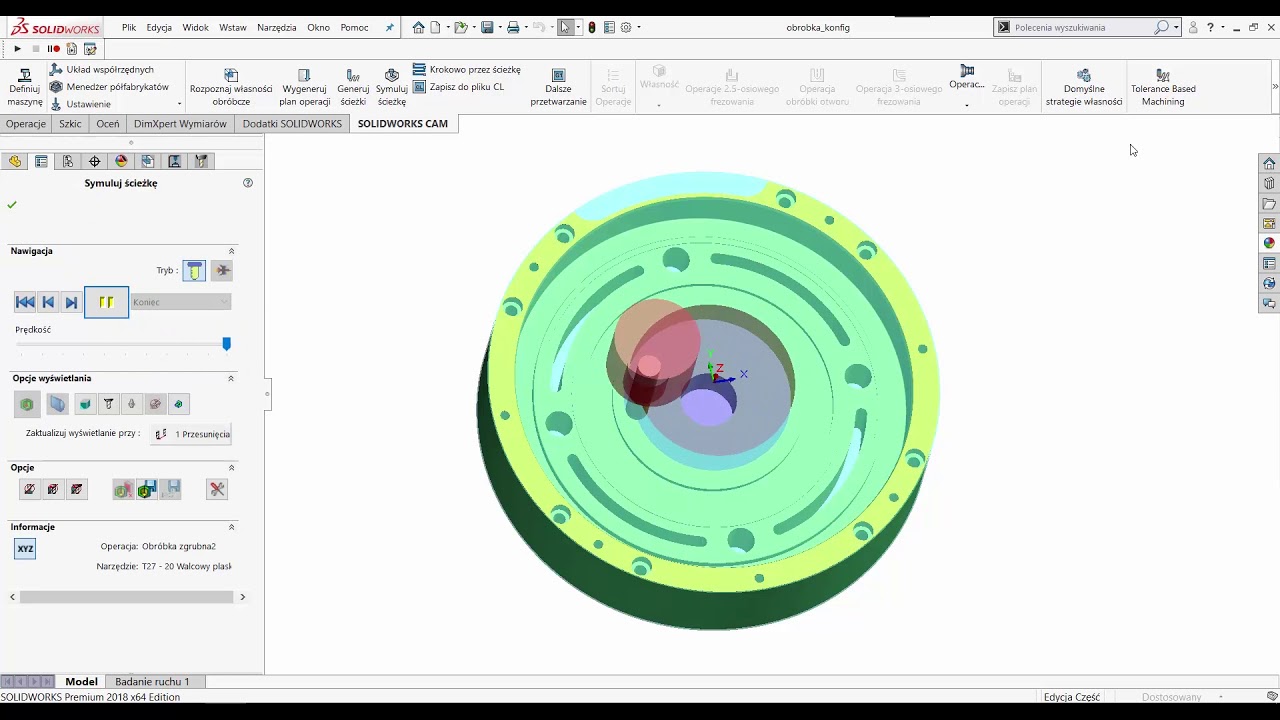This screenshot has width=1280, height=720.
Task: Run Wygeneruj plan operacji
Action: coord(304,88)
